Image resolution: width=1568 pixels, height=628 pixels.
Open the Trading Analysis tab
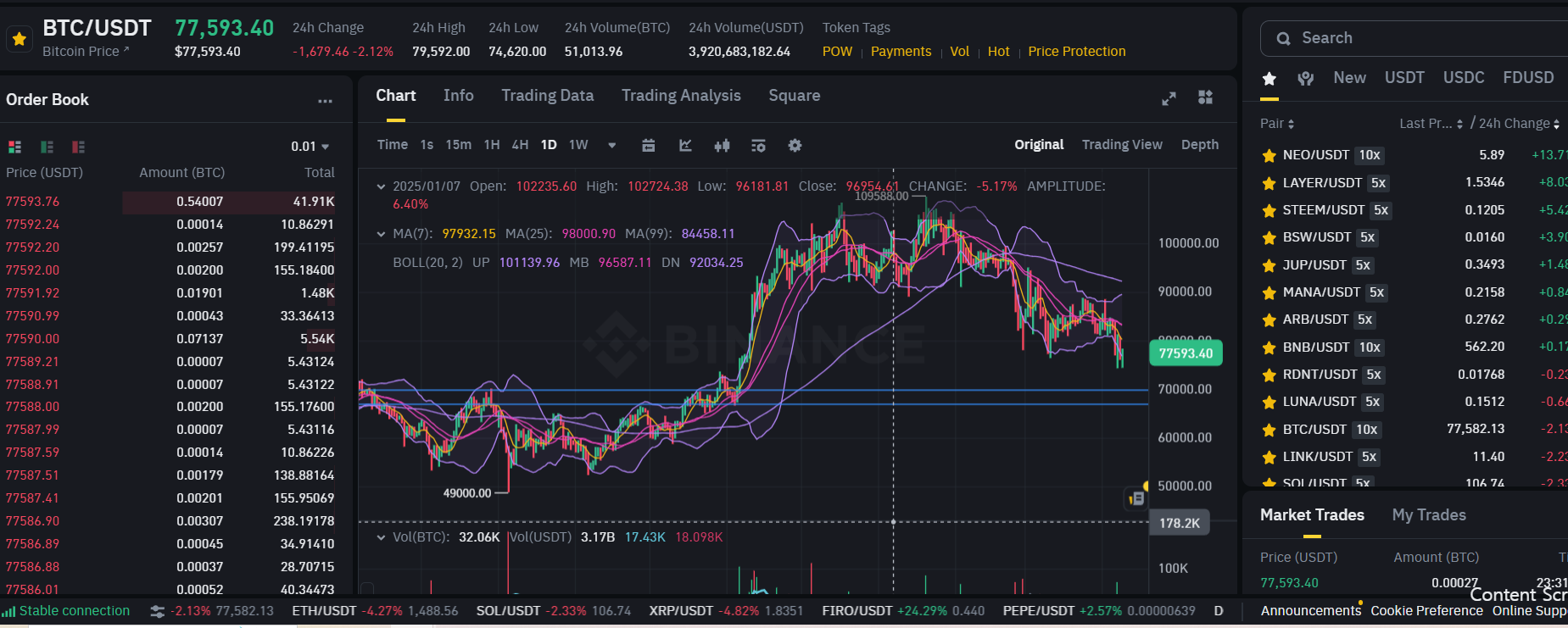(681, 96)
